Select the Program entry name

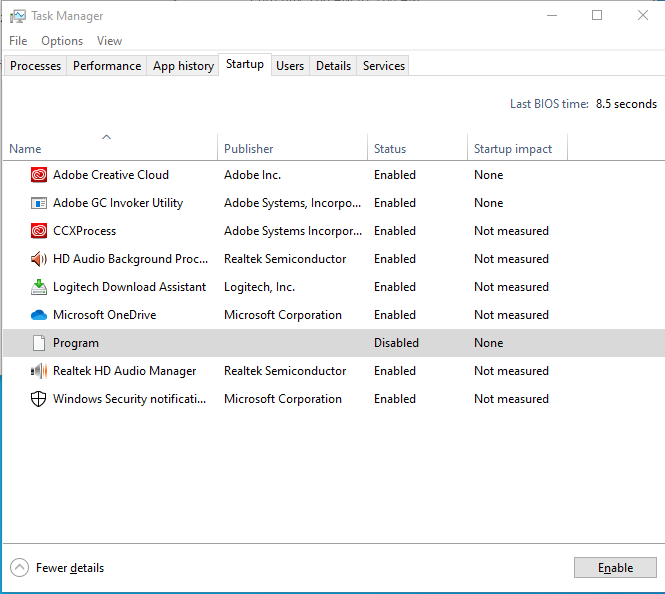(x=75, y=343)
